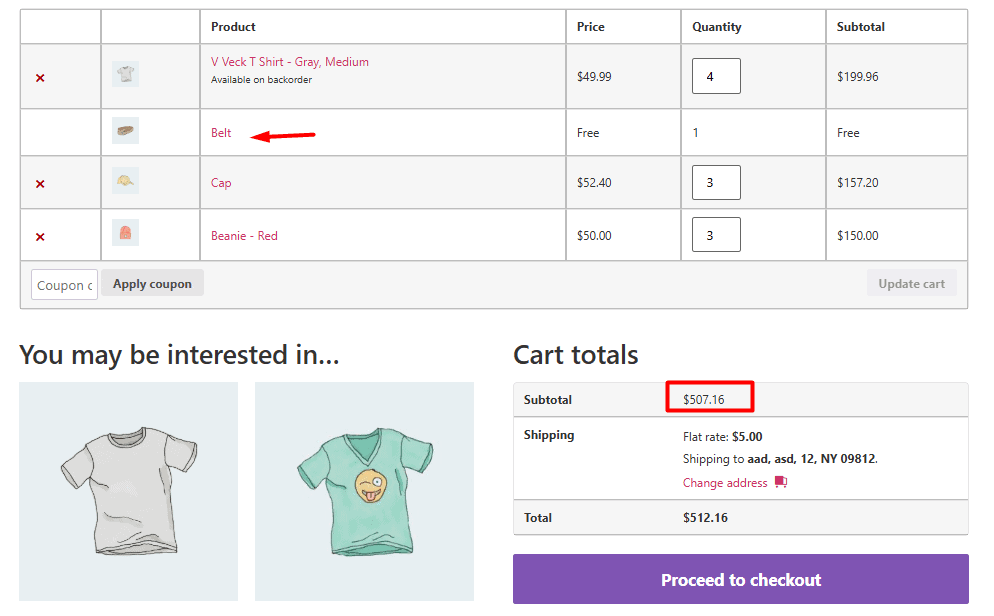This screenshot has height=616, width=994.
Task: Select the V Veck T Shirt quantity field
Action: click(716, 75)
